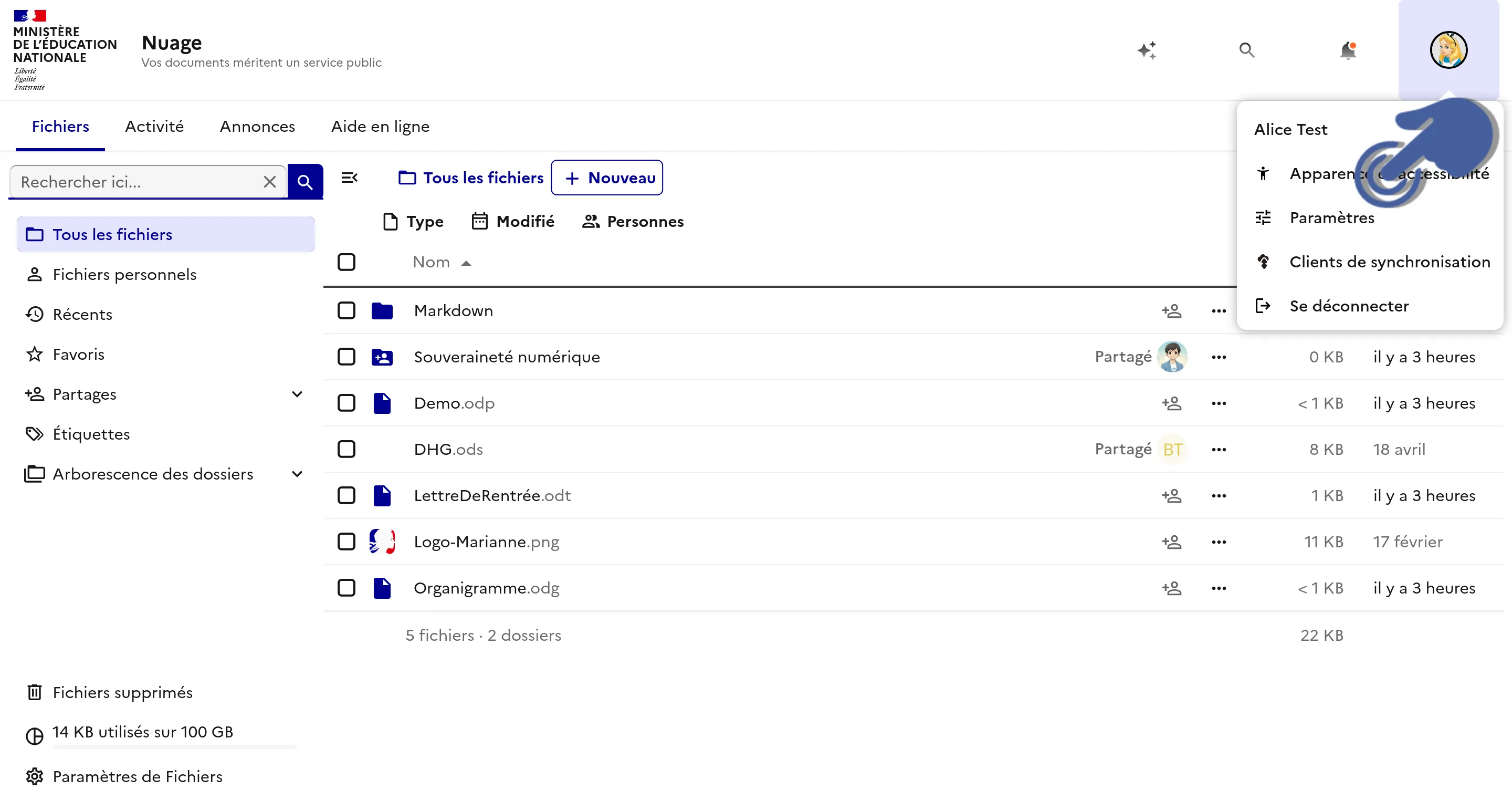This screenshot has height=811, width=1512.
Task: Open the header search magnifier icon
Action: click(x=1247, y=50)
